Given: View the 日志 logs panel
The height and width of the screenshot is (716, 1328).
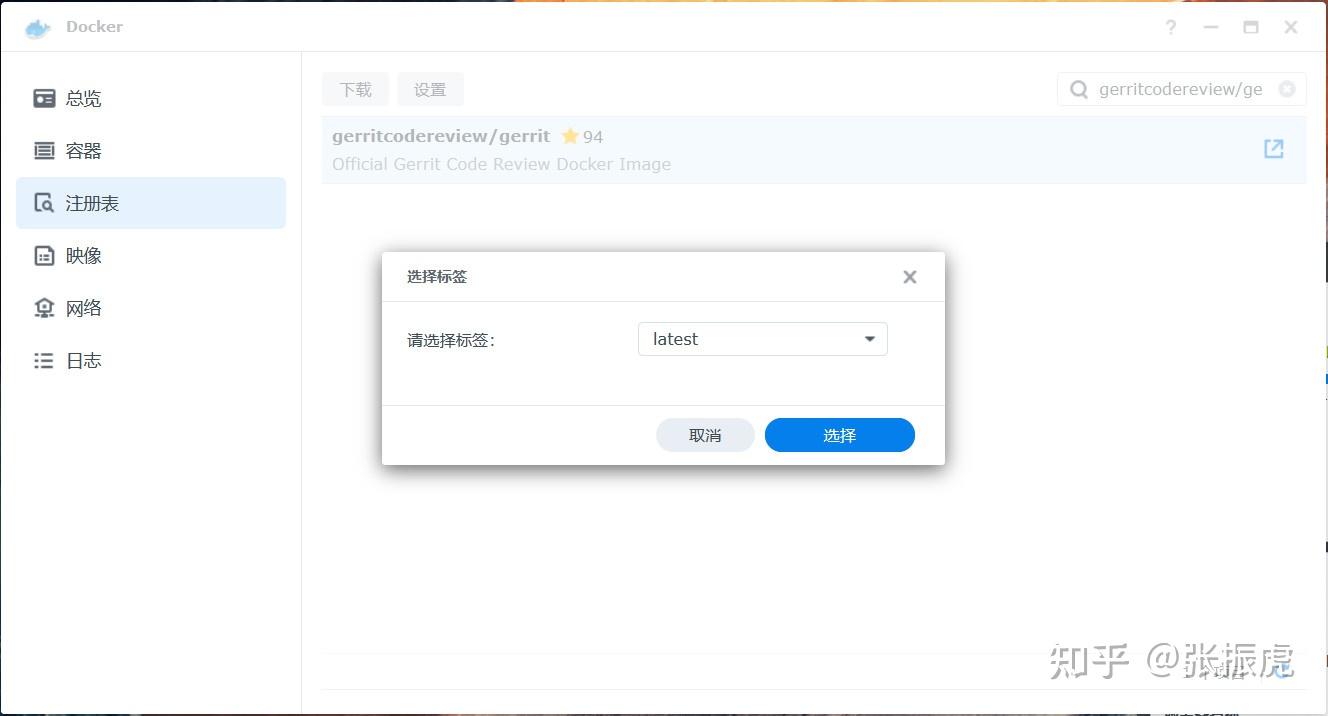Looking at the screenshot, I should point(84,360).
